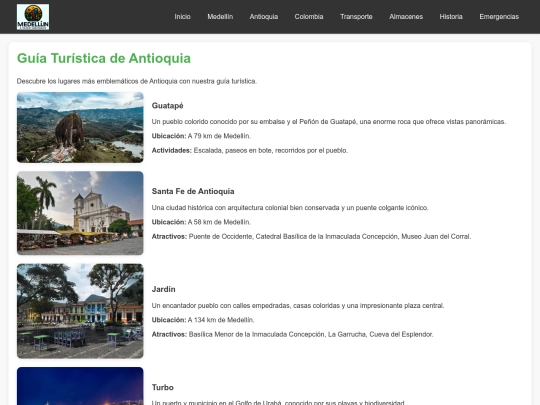The width and height of the screenshot is (540, 405).
Task: Open the Emergencias link
Action: click(499, 17)
